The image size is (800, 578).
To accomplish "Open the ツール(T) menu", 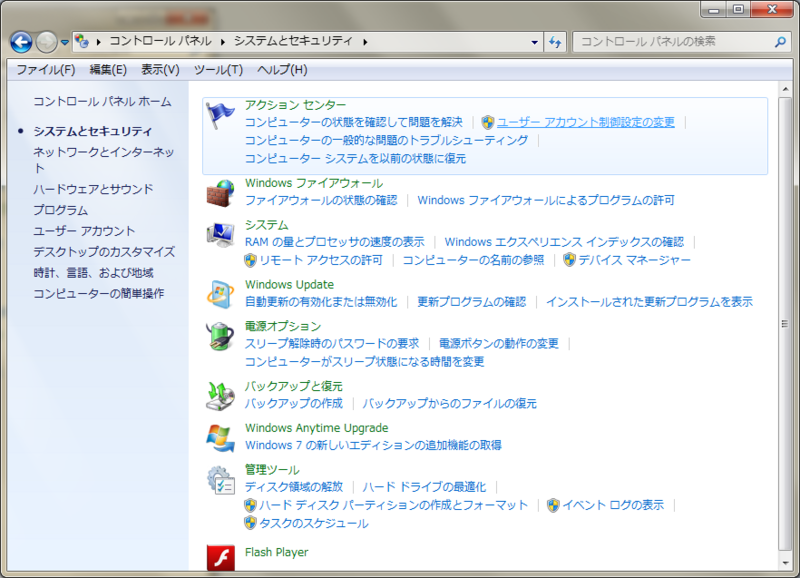I will tap(218, 69).
